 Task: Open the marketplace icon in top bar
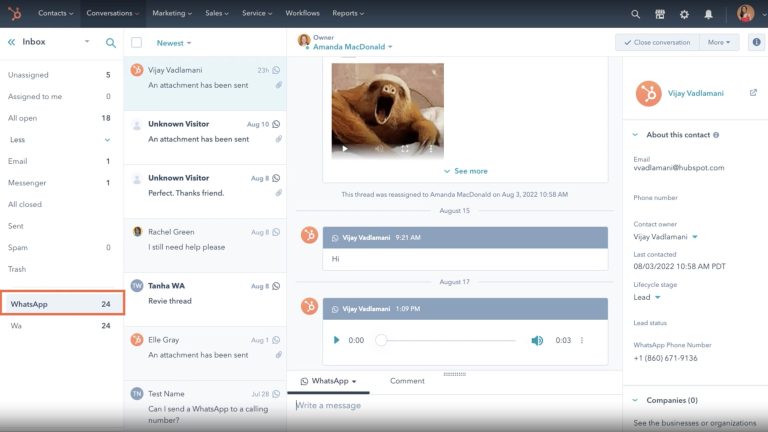[660, 14]
